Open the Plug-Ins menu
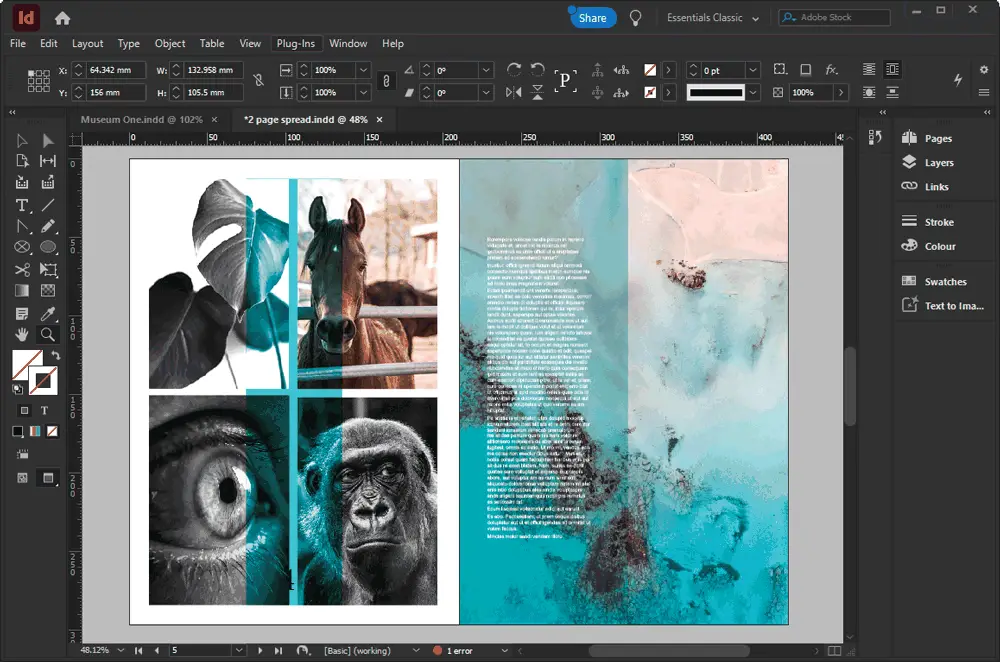Image resolution: width=1000 pixels, height=662 pixels. coord(296,43)
